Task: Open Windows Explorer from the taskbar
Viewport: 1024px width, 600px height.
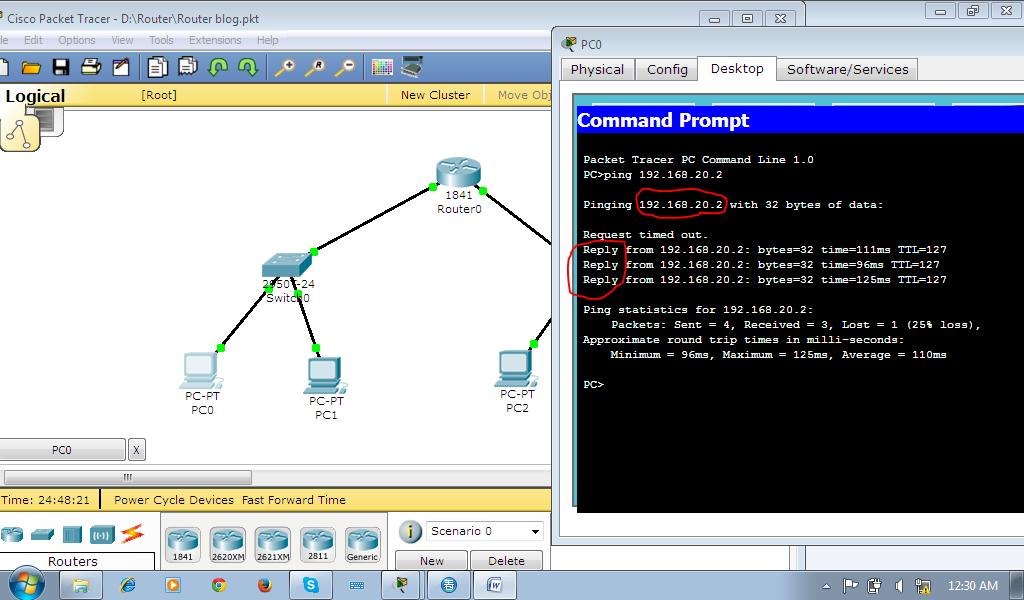Action: (80, 586)
